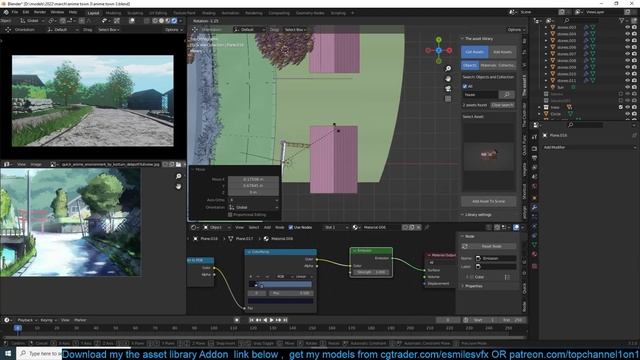Viewport: 640px width, 360px height.
Task: Click the node Name field Emission
Action: point(496,258)
